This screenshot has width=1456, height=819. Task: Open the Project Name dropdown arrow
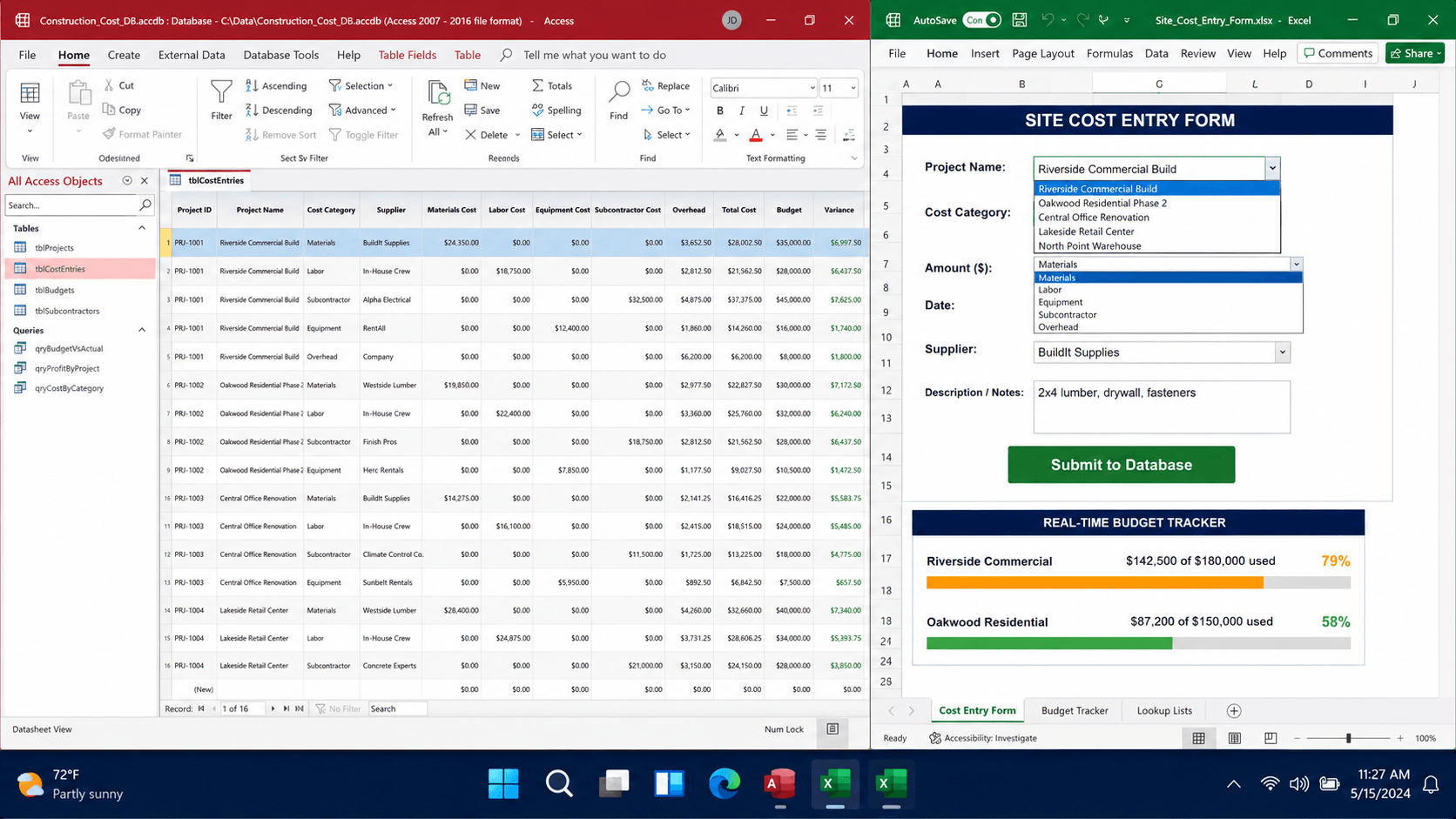(1272, 168)
